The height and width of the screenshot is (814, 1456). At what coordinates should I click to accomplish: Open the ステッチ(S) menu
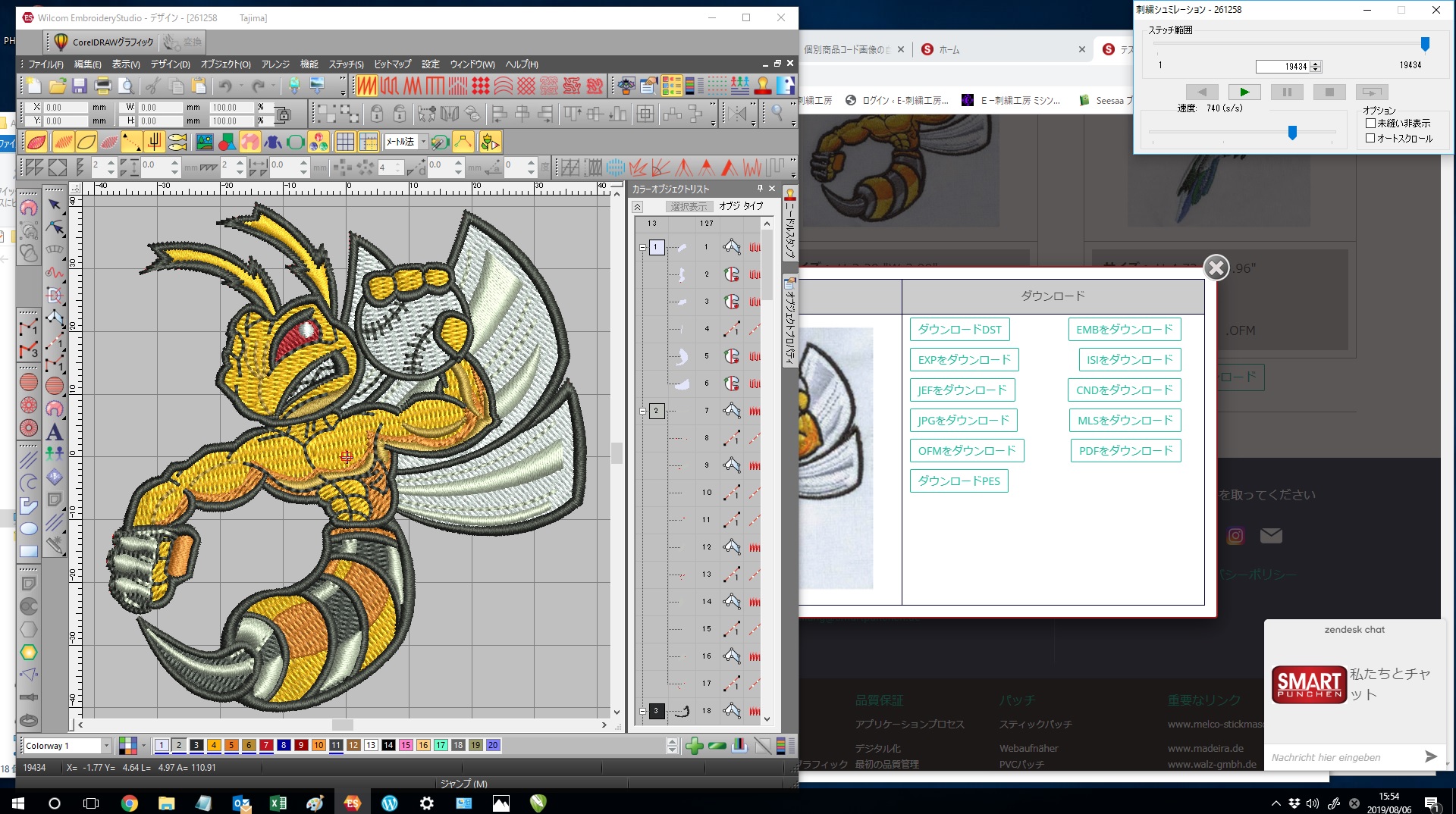click(x=346, y=64)
